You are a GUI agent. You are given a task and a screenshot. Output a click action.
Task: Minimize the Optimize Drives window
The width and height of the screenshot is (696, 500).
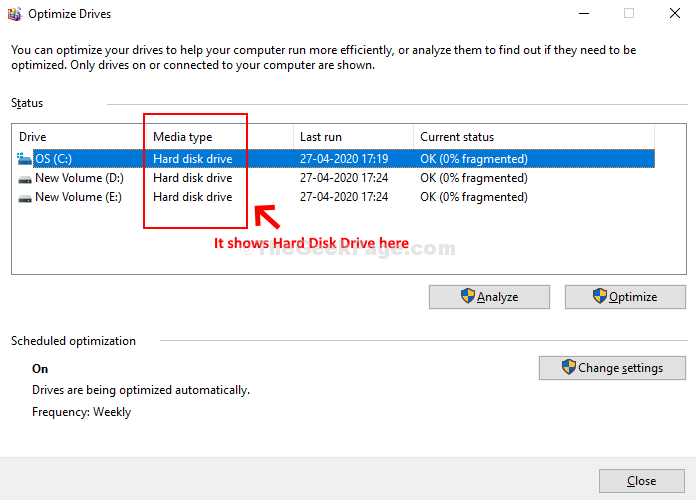click(584, 13)
